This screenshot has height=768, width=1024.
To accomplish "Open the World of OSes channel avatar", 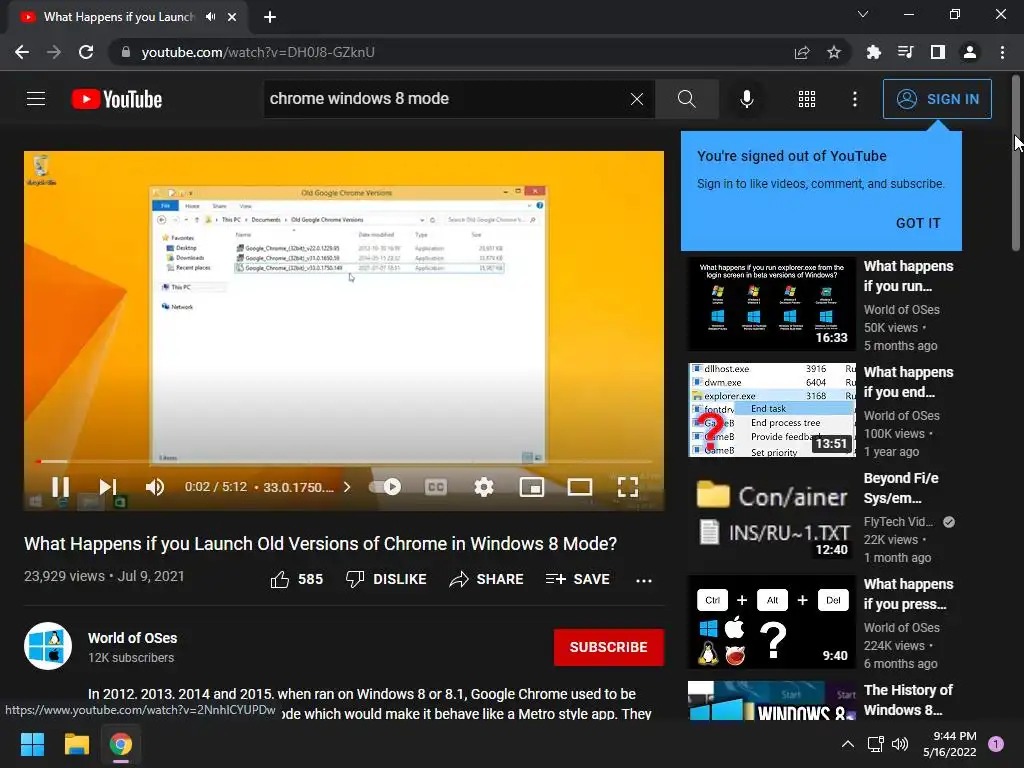I will coord(48,646).
